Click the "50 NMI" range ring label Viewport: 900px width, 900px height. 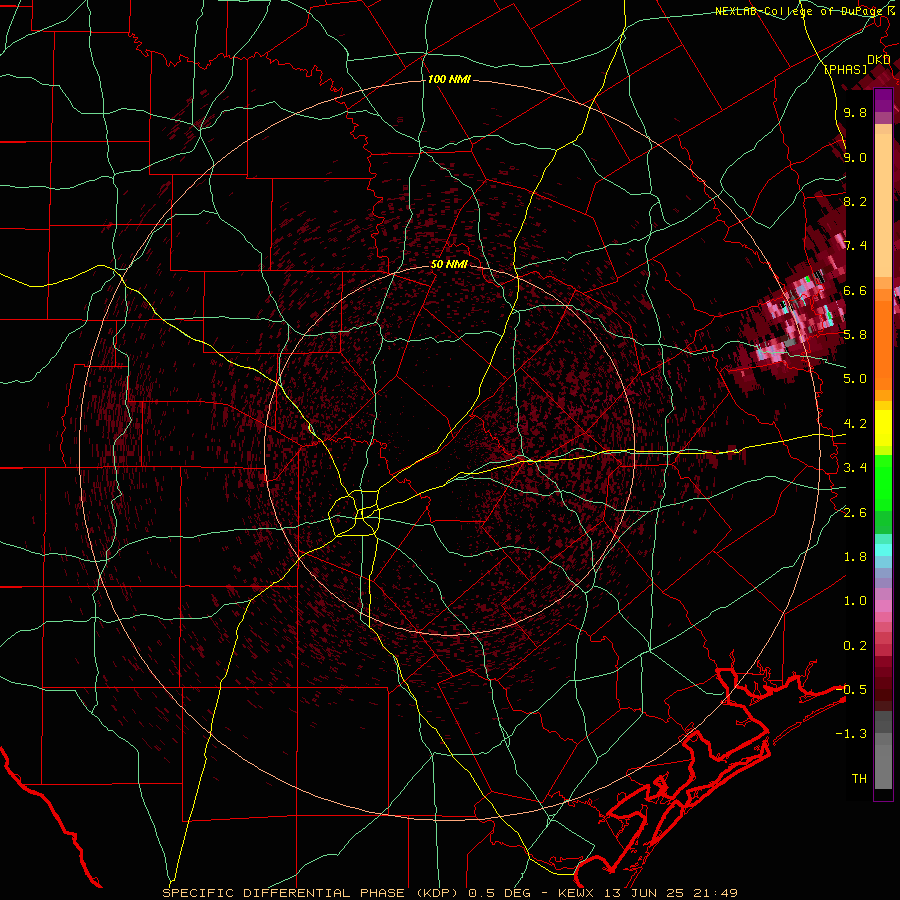coord(449,265)
